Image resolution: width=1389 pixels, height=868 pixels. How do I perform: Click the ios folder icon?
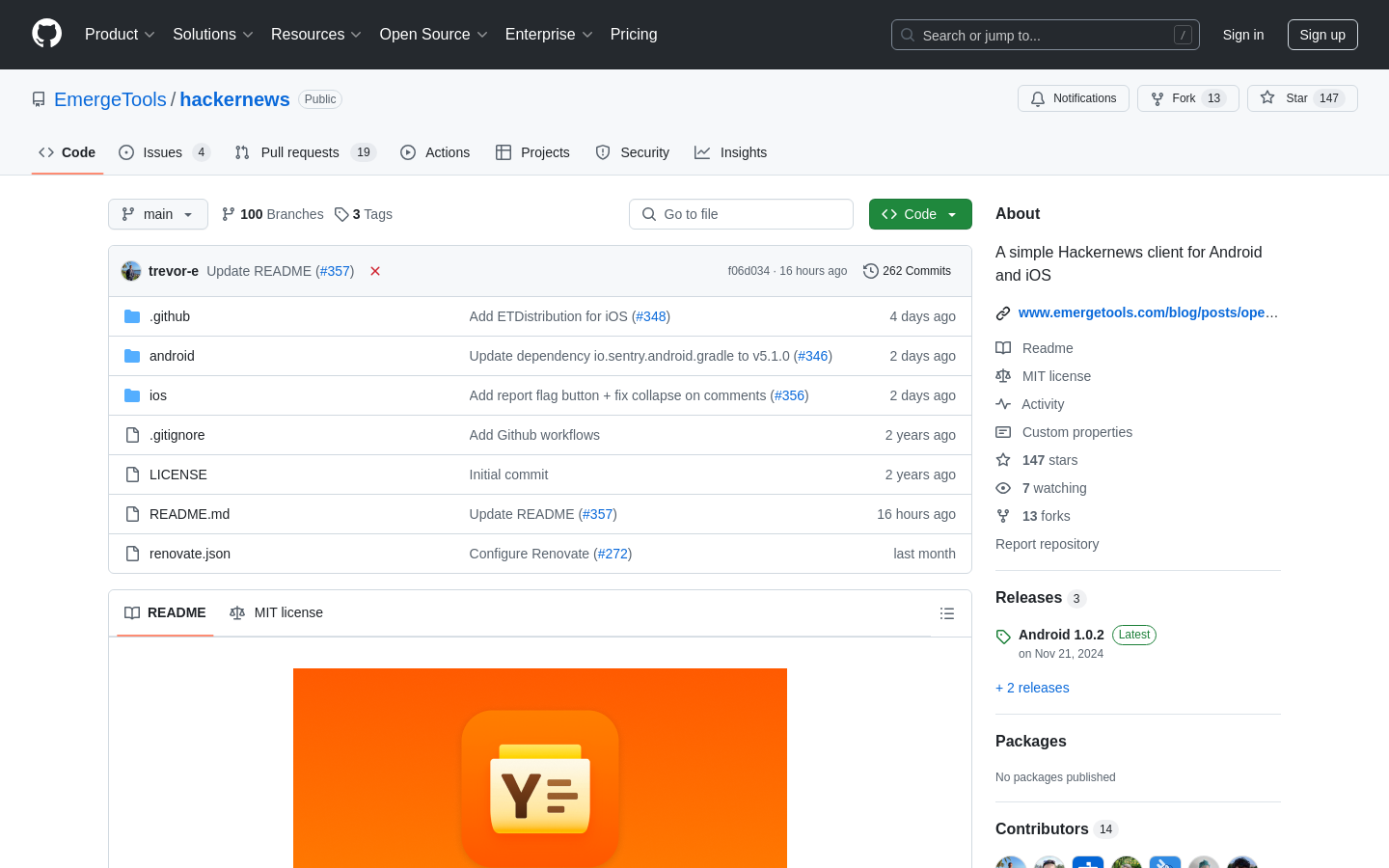[132, 395]
